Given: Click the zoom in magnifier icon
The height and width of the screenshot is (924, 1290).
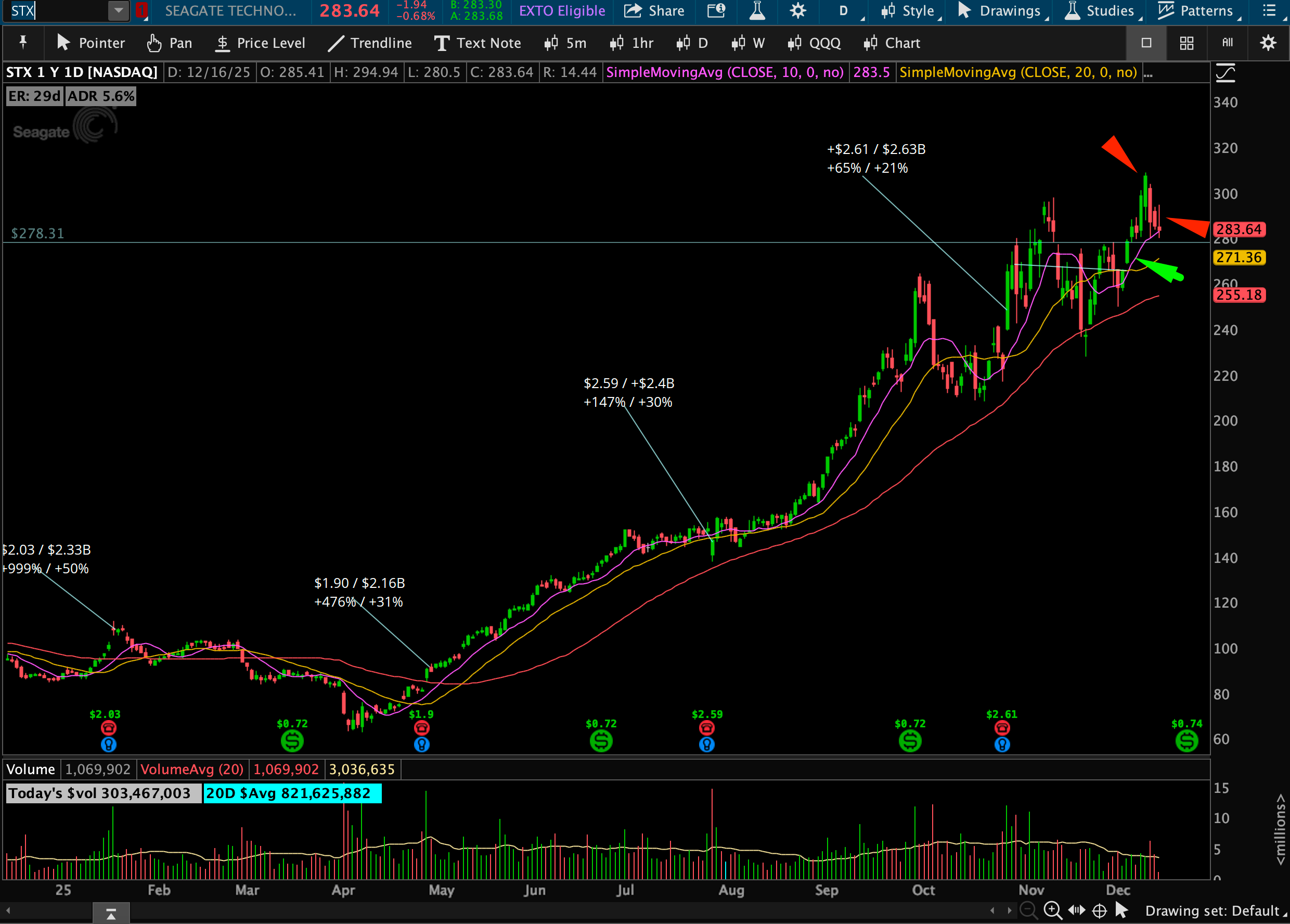Looking at the screenshot, I should [1052, 910].
